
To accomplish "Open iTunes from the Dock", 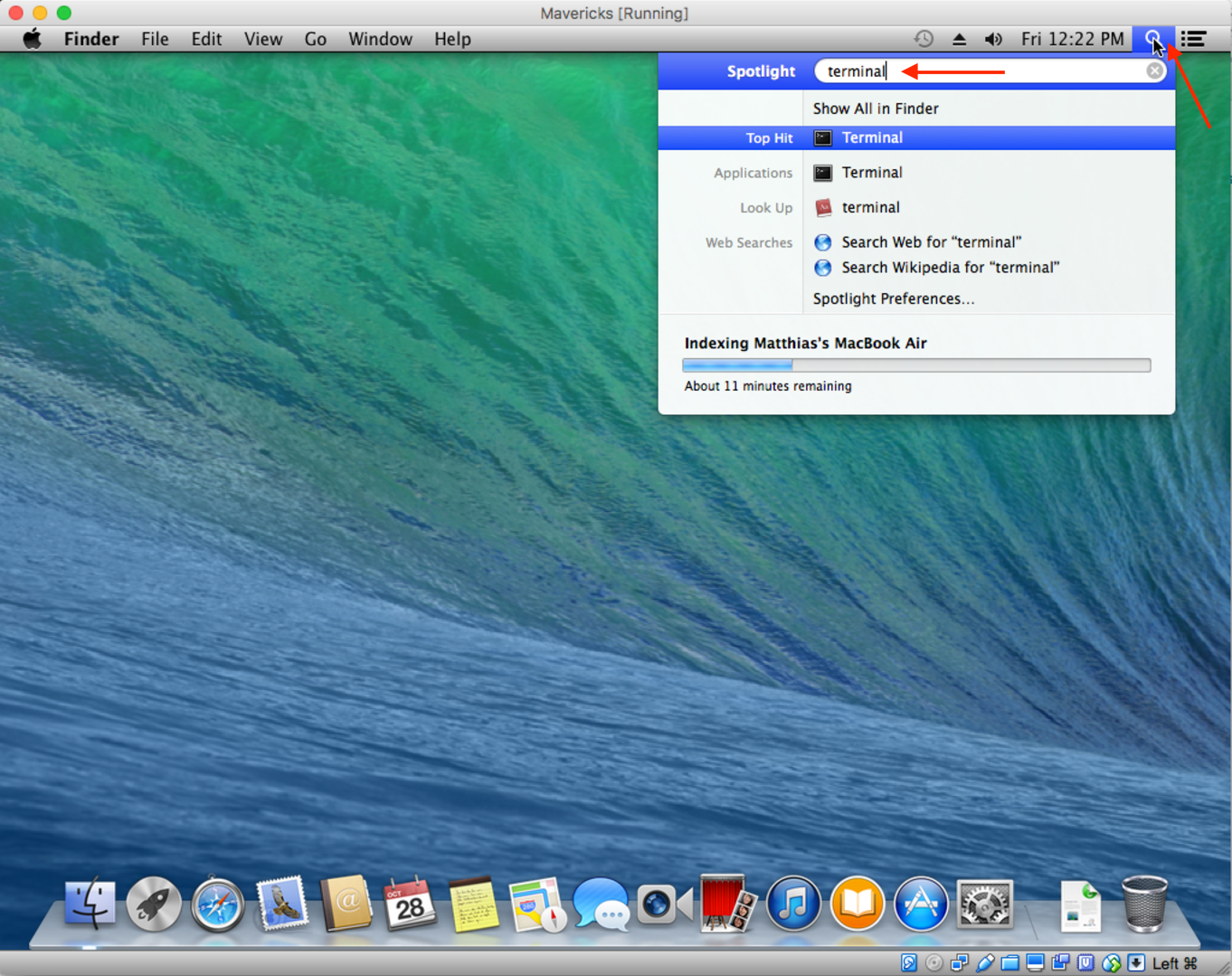I will pyautogui.click(x=793, y=905).
